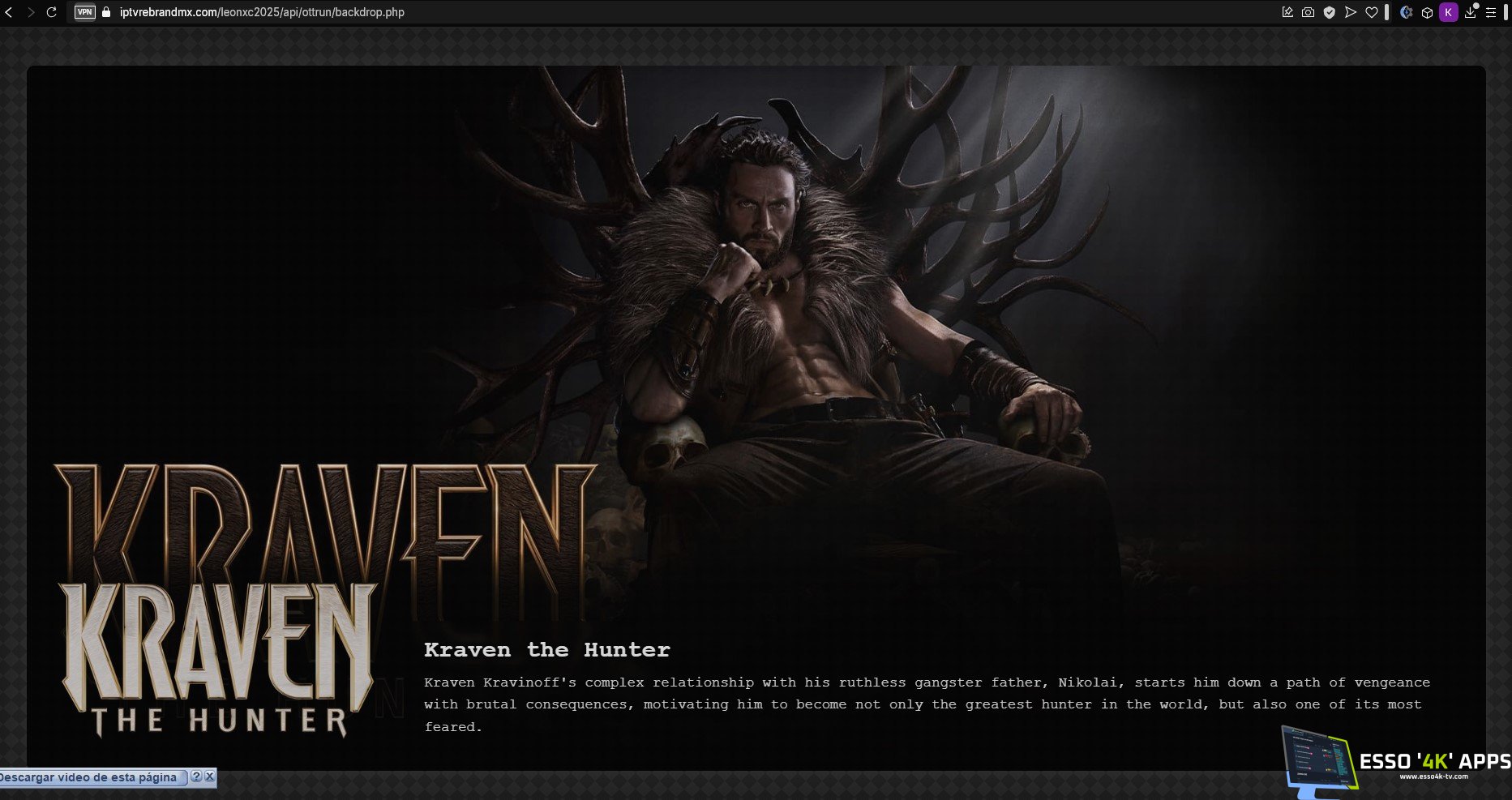Image resolution: width=1512 pixels, height=800 pixels.
Task: Click "Descargar video de esta página" button
Action: pyautogui.click(x=89, y=777)
